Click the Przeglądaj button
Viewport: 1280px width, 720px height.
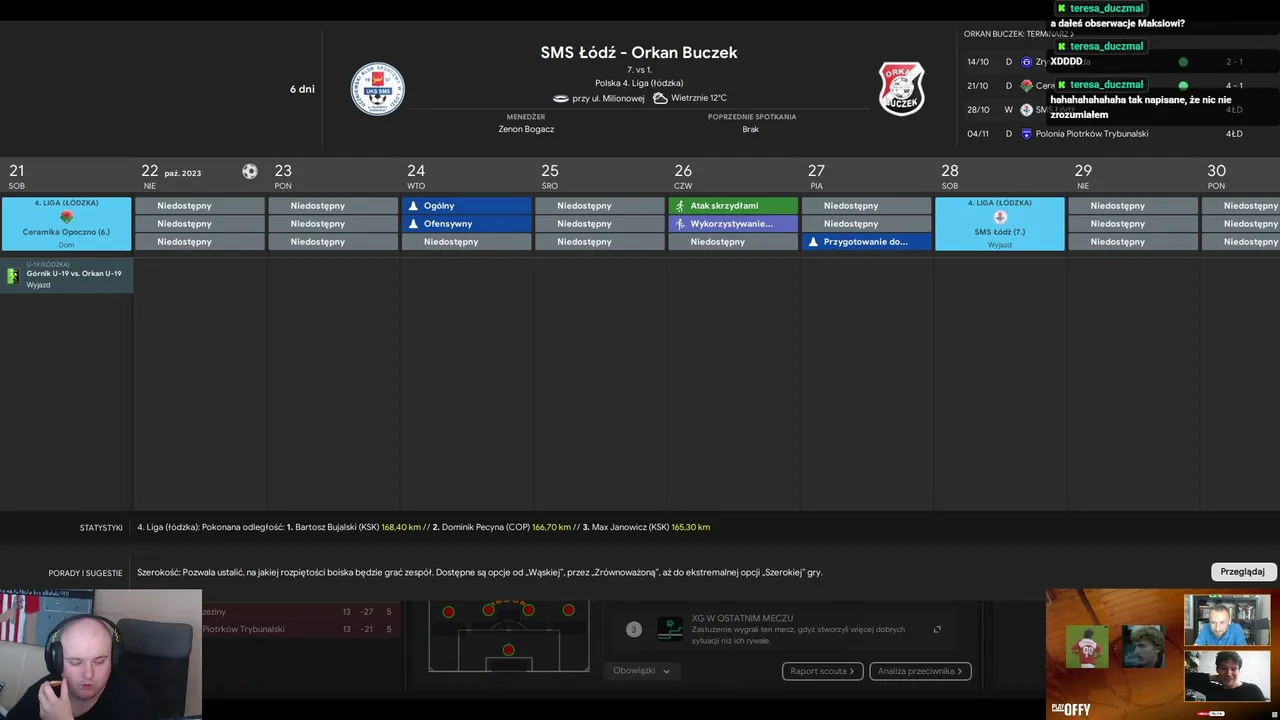1243,572
